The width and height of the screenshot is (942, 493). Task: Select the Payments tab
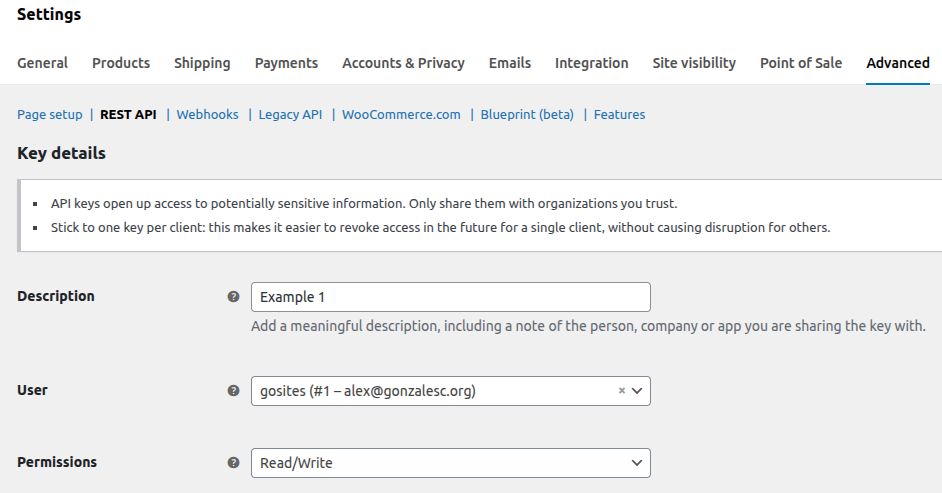point(286,63)
